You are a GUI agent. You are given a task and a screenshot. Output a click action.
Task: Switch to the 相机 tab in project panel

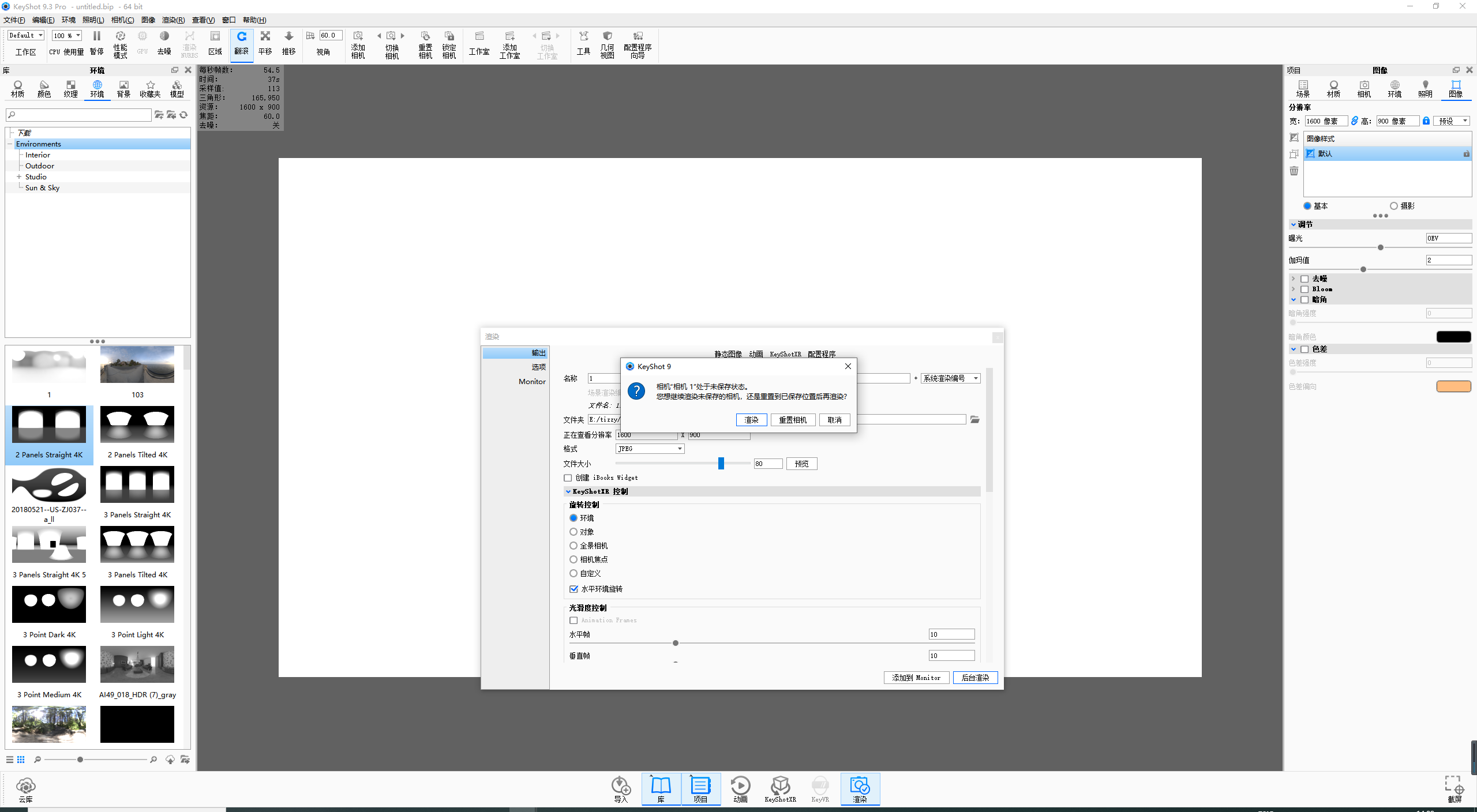click(1363, 89)
